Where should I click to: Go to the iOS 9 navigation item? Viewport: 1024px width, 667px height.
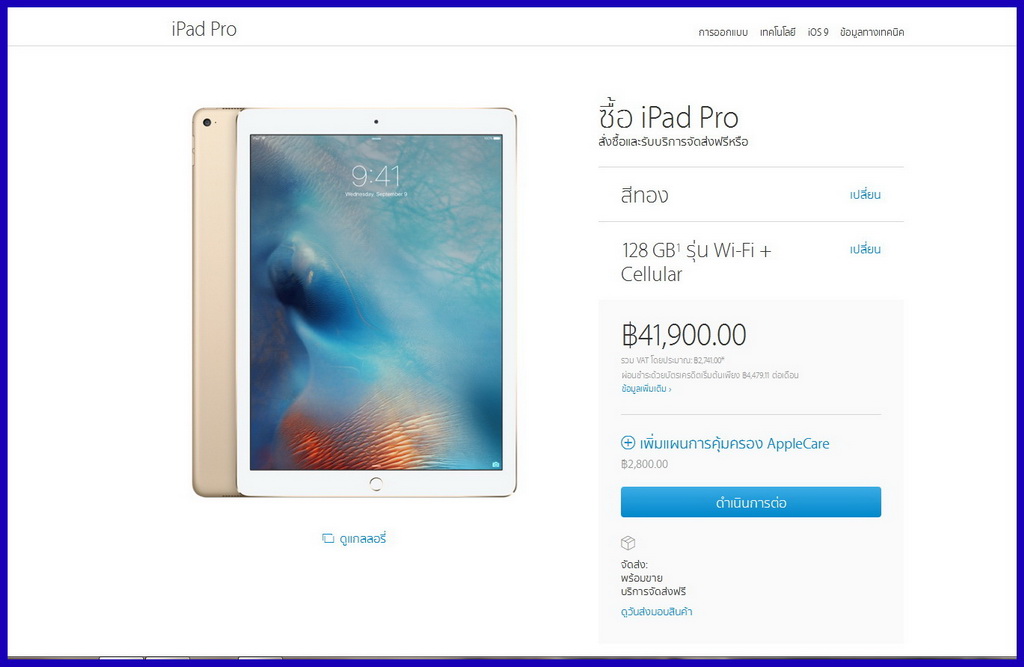pos(818,32)
